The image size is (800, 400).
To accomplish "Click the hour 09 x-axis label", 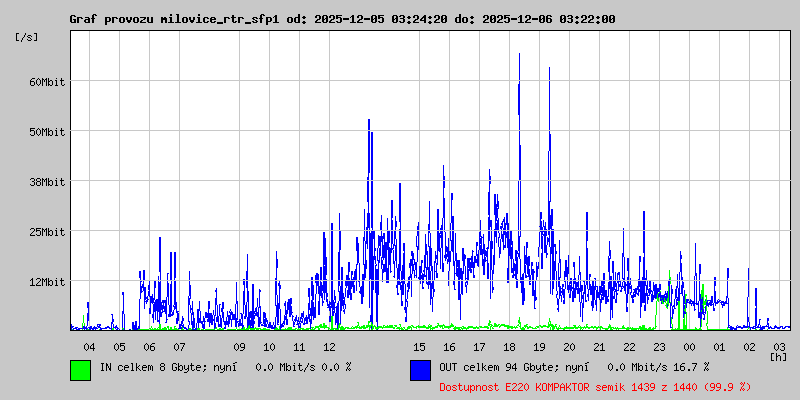I will pos(239,346).
